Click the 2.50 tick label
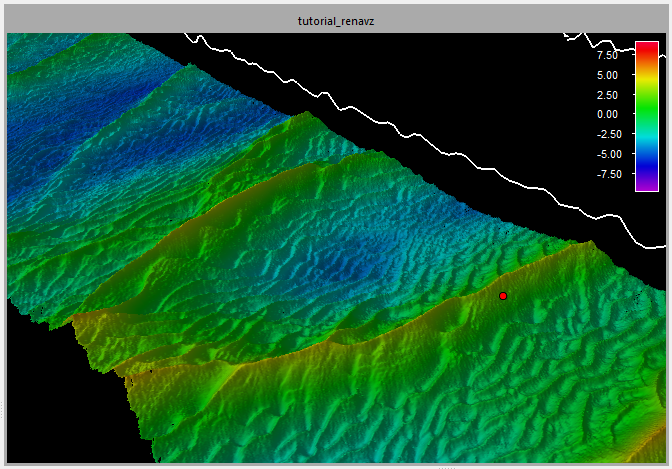Screen dimensions: 672x469 point(607,95)
